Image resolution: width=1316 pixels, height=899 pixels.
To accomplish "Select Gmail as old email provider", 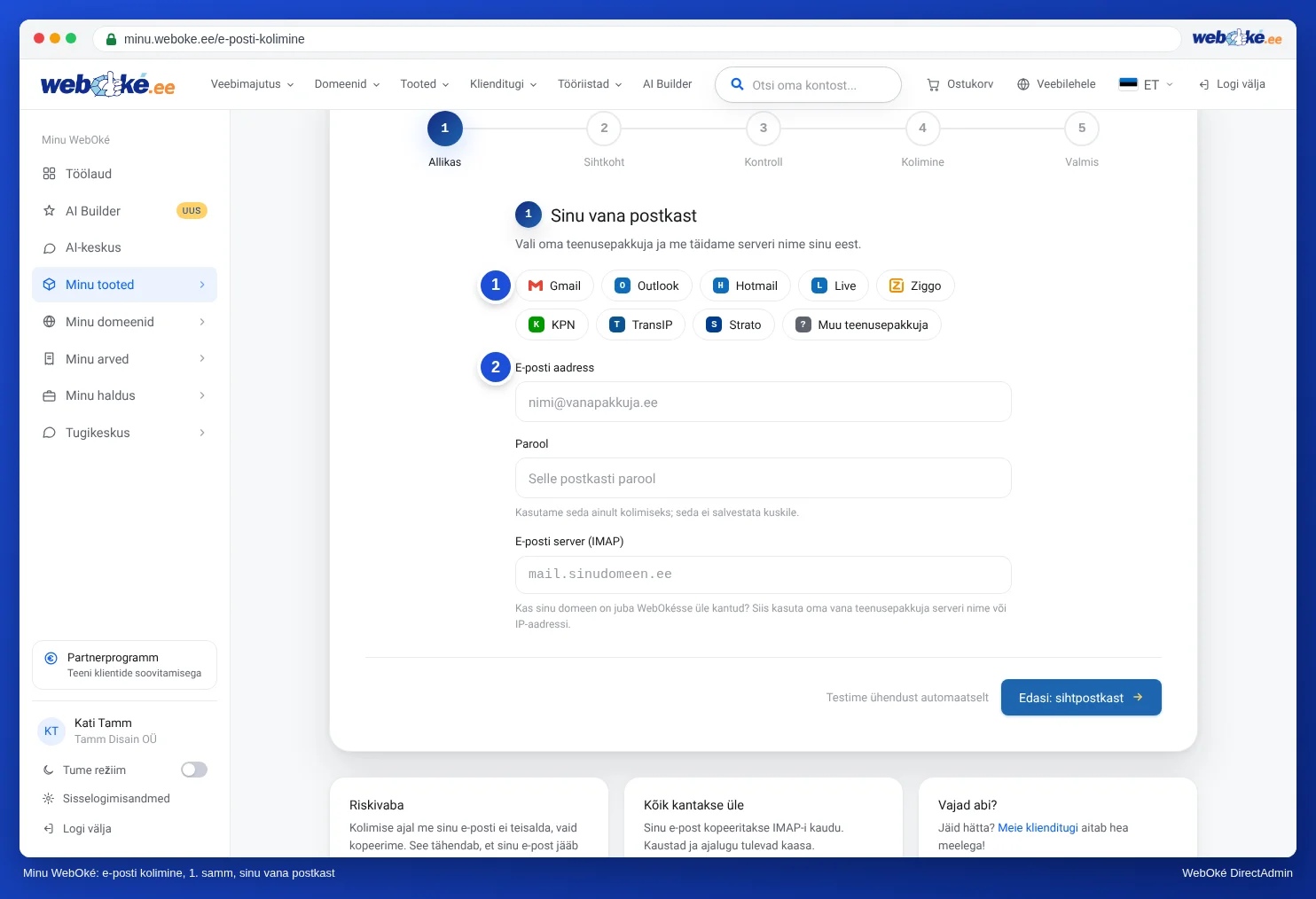I will (554, 285).
